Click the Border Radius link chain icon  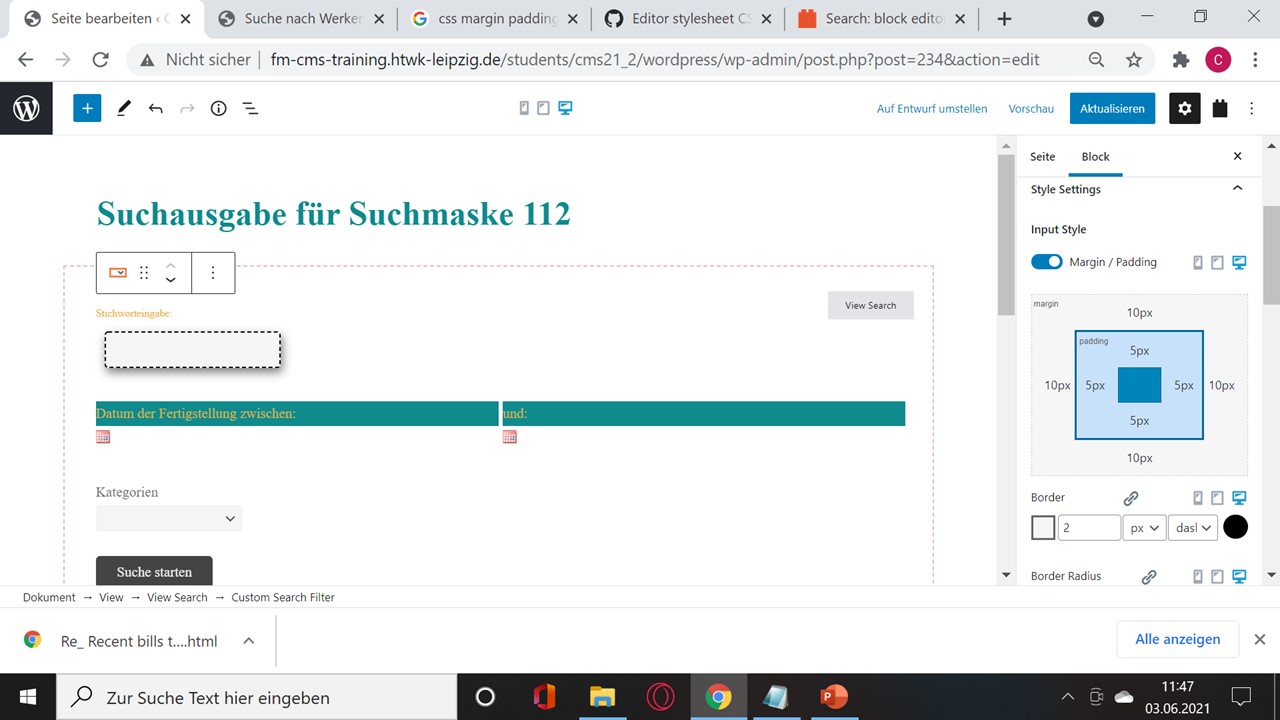(x=1149, y=577)
